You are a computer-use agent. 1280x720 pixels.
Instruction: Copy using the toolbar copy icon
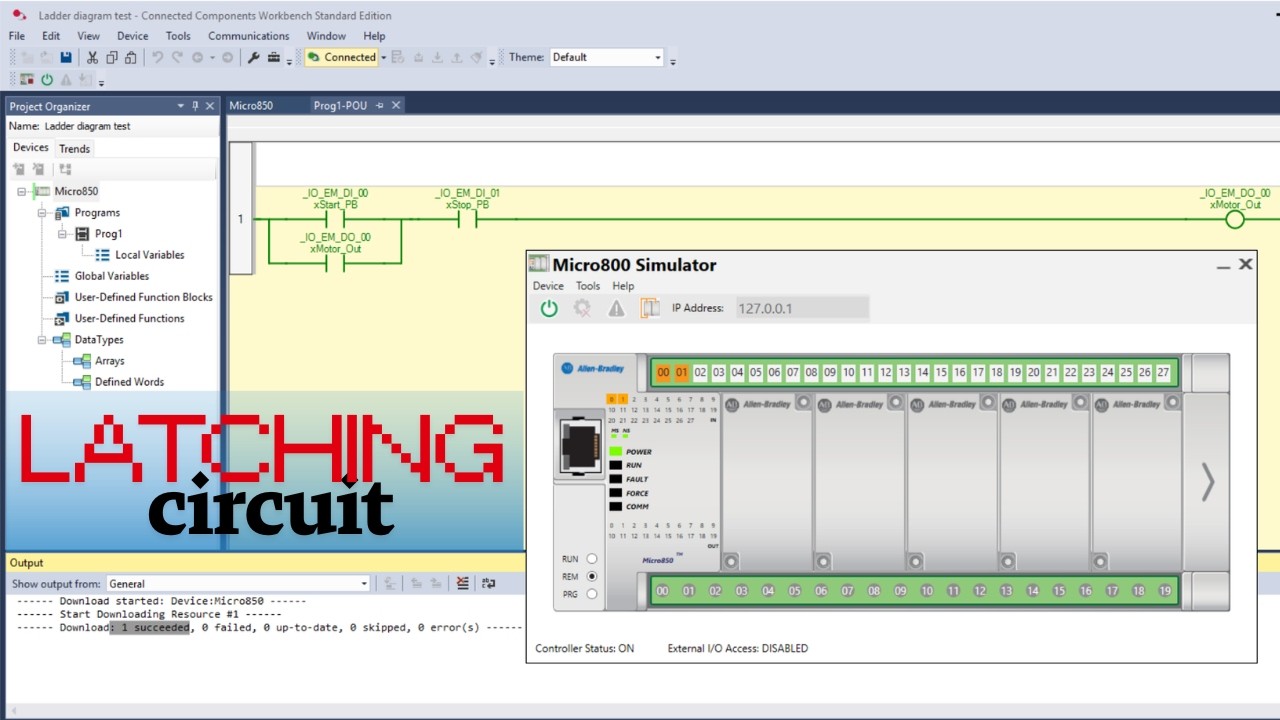coord(112,58)
